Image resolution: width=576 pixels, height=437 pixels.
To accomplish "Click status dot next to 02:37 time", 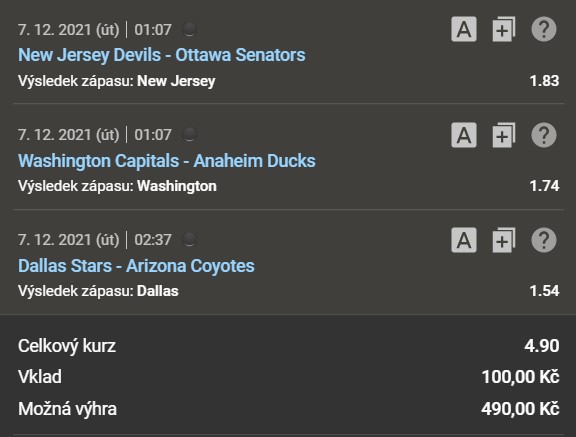I will pos(189,239).
